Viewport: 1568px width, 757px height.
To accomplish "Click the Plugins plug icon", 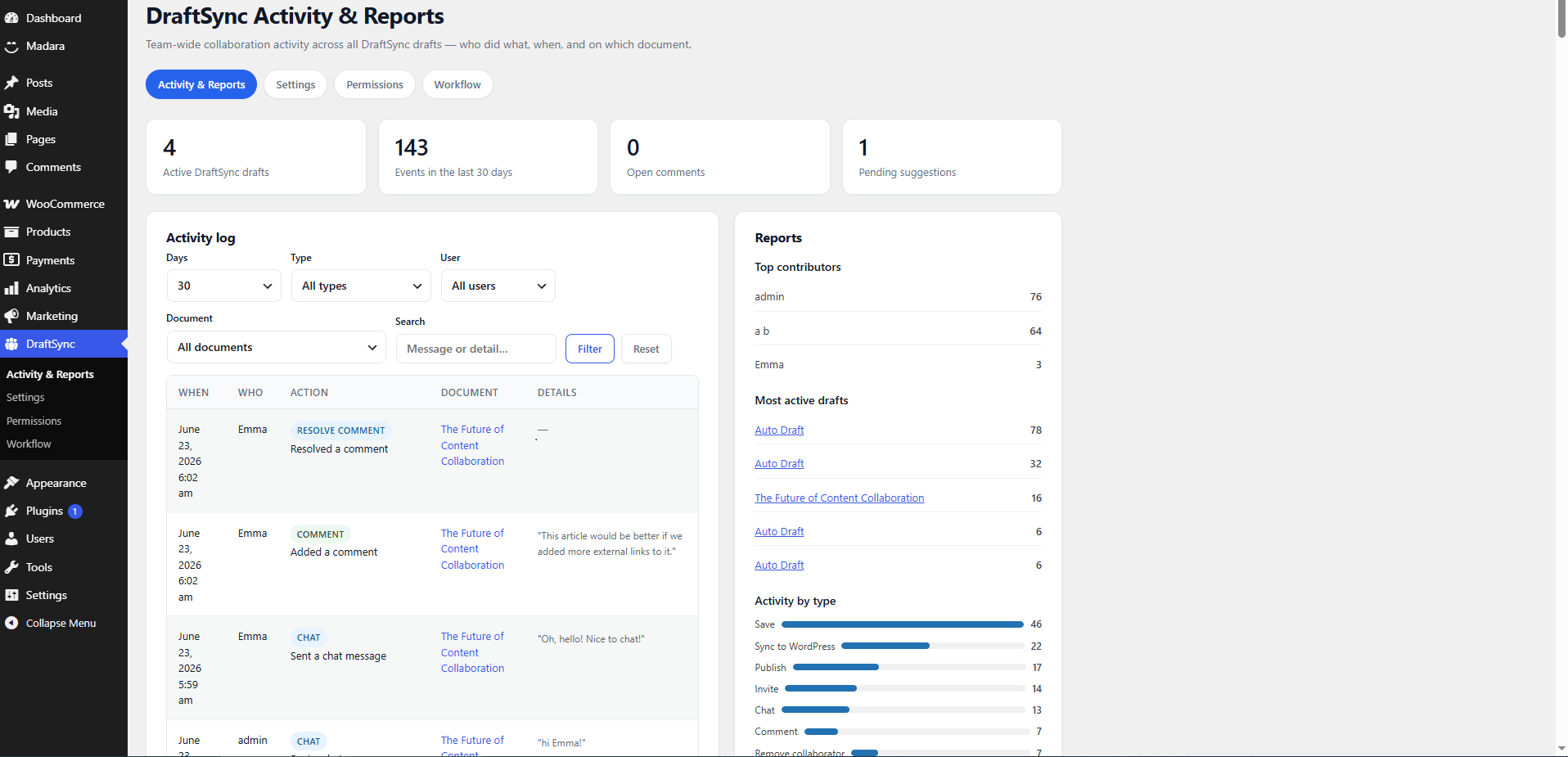I will pyautogui.click(x=11, y=511).
